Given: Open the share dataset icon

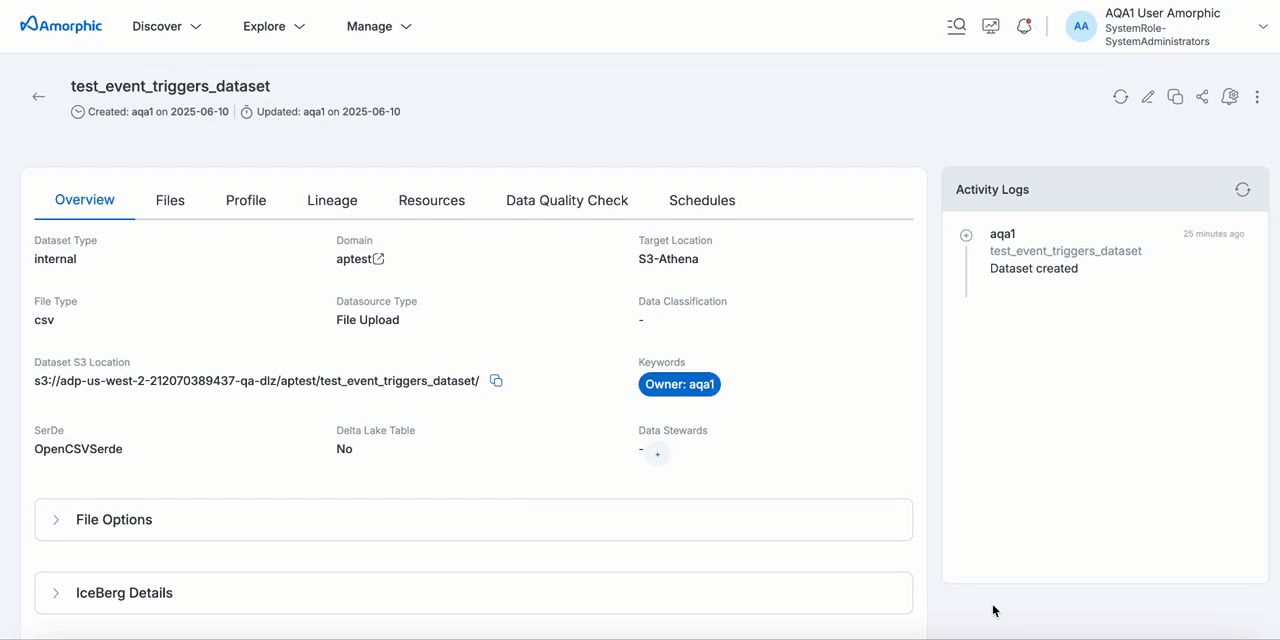Looking at the screenshot, I should [x=1202, y=97].
